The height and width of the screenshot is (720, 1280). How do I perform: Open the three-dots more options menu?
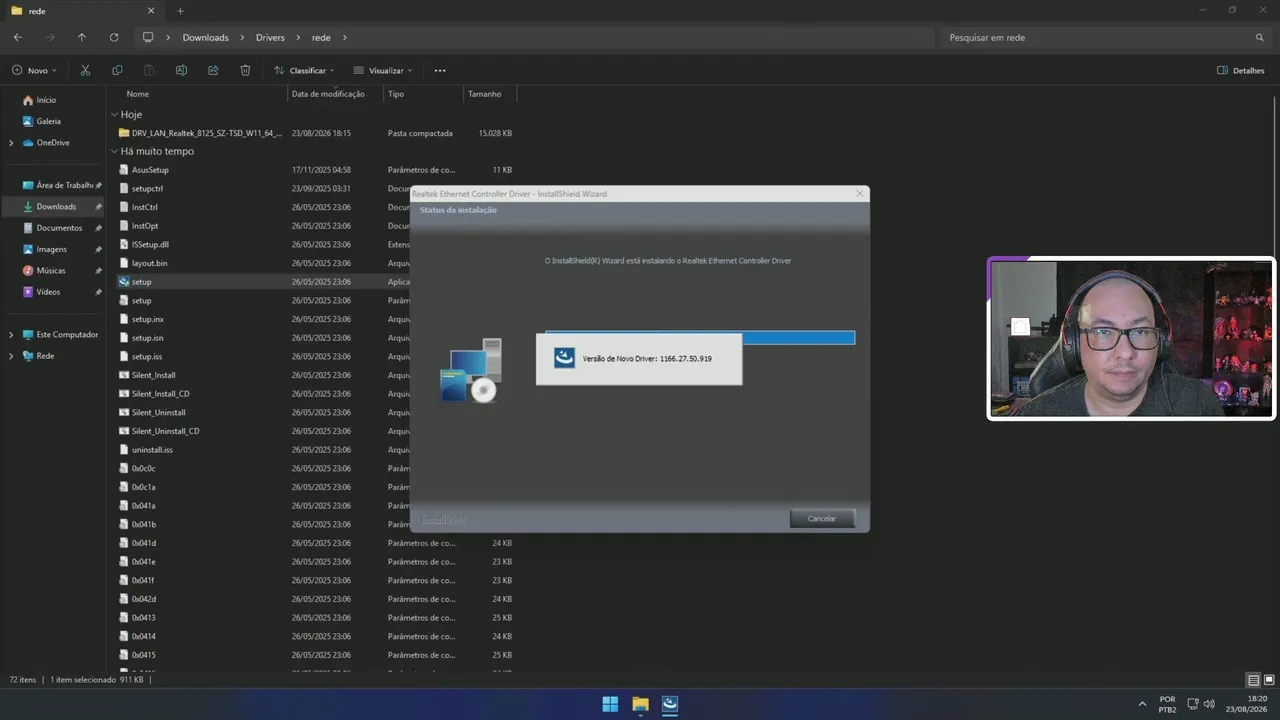[440, 70]
